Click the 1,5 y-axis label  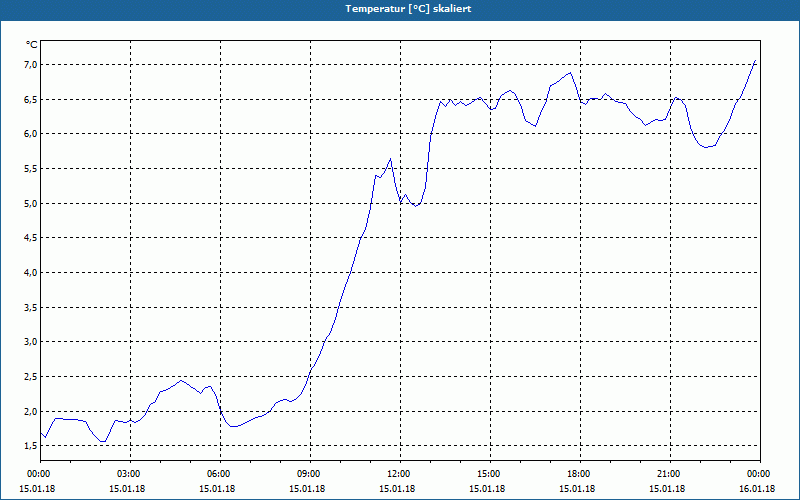point(31,446)
